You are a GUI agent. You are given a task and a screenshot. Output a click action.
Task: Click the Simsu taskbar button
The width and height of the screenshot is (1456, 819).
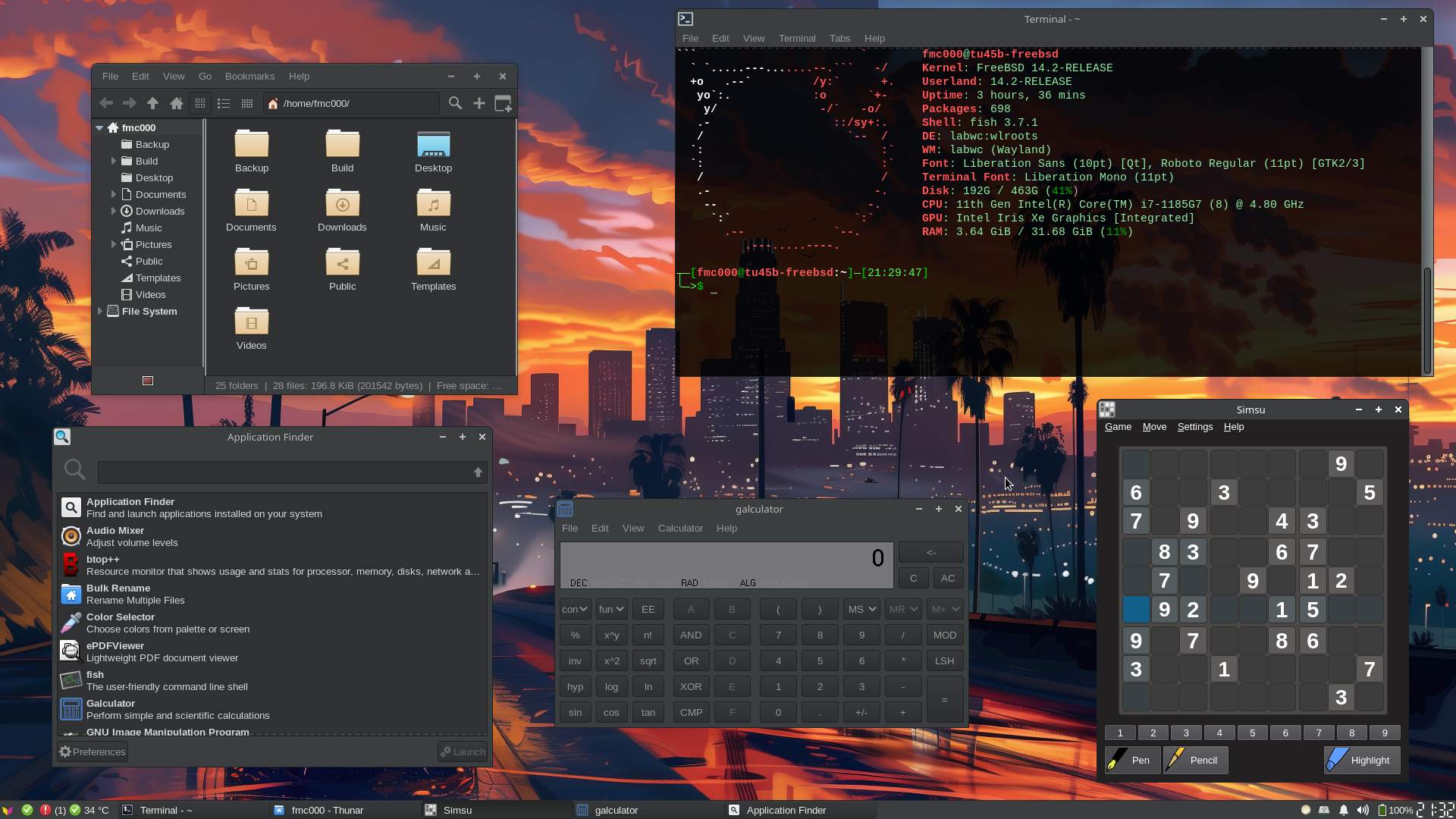click(497, 810)
